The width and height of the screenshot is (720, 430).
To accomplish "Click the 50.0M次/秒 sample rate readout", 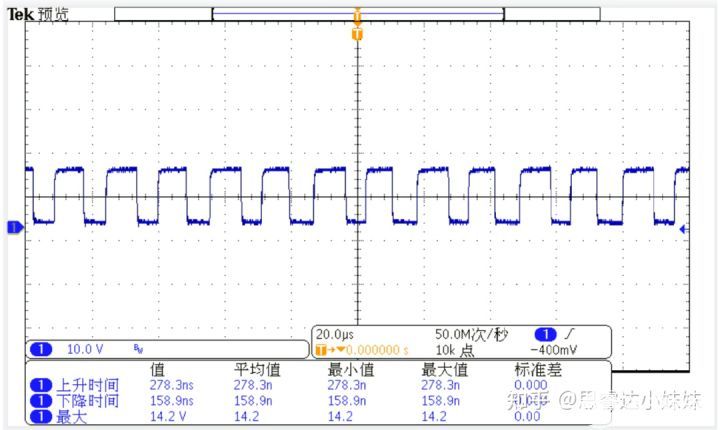I will coord(472,334).
